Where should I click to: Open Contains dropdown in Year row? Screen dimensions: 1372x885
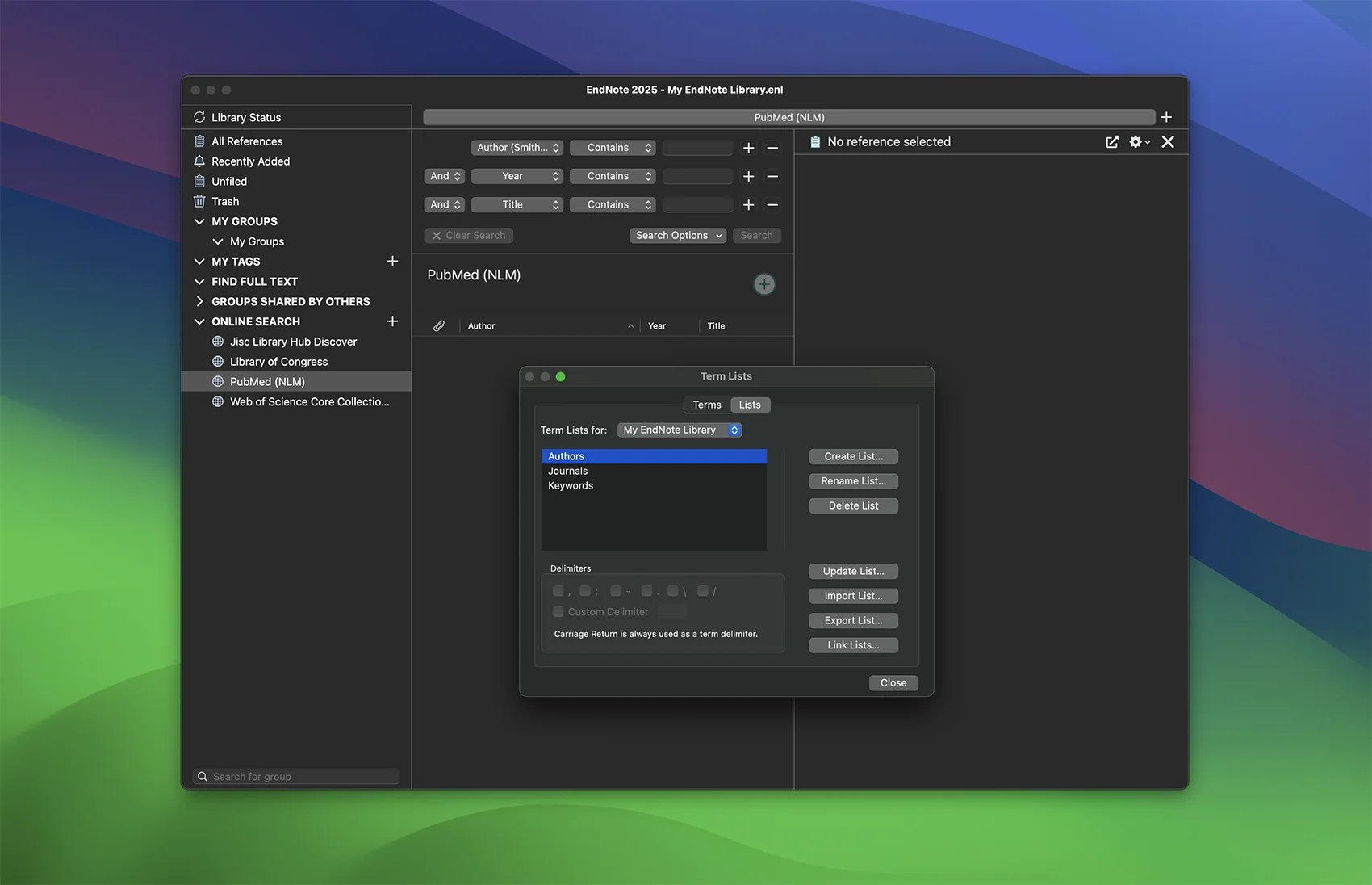point(613,176)
